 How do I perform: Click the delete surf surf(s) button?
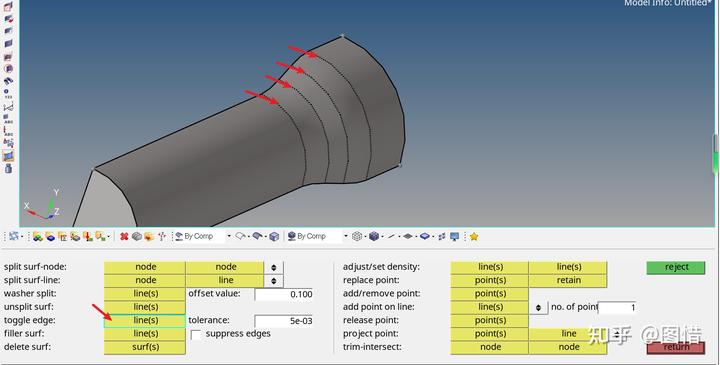(145, 347)
